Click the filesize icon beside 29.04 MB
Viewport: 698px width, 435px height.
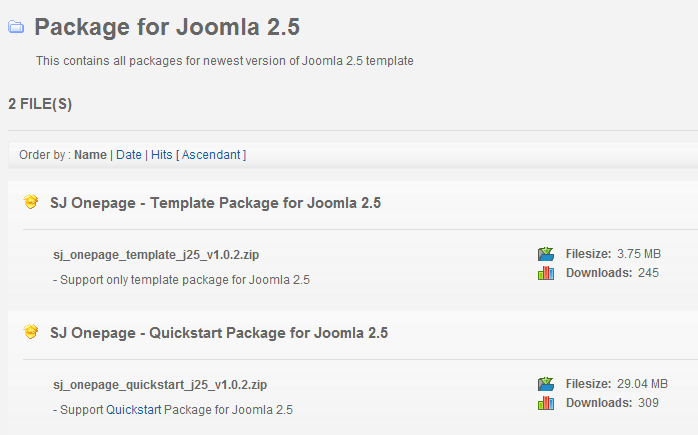pyautogui.click(x=546, y=384)
